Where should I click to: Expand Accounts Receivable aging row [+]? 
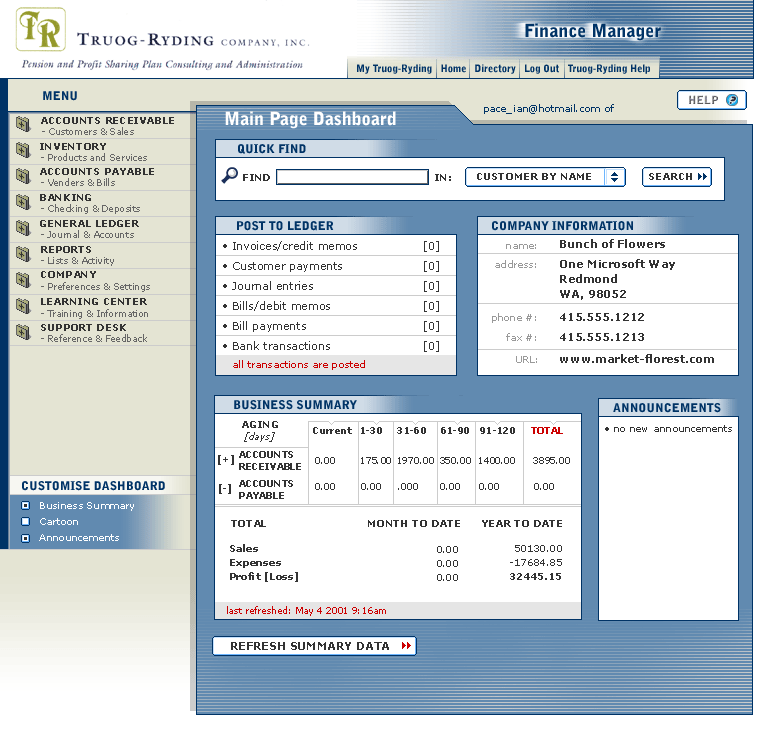225,459
